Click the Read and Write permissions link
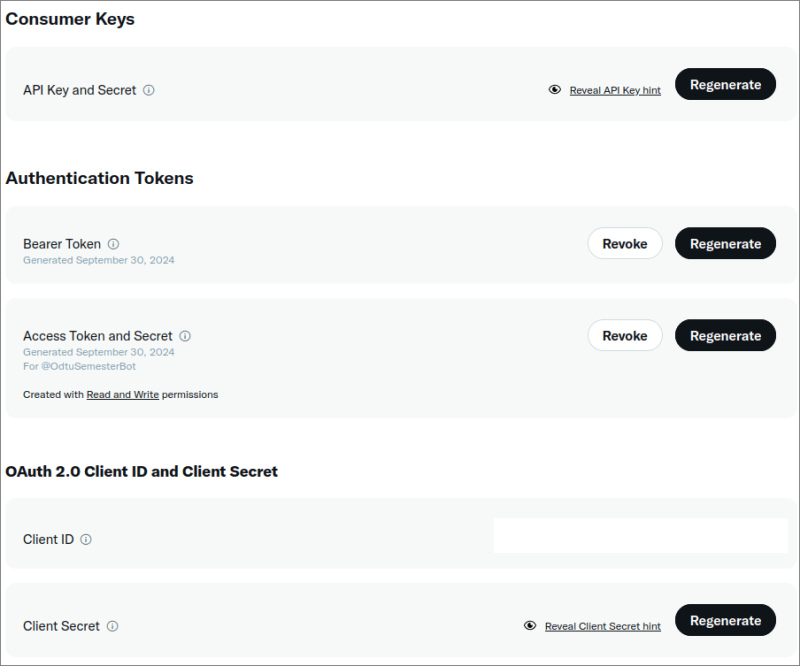This screenshot has height=666, width=800. 122,394
